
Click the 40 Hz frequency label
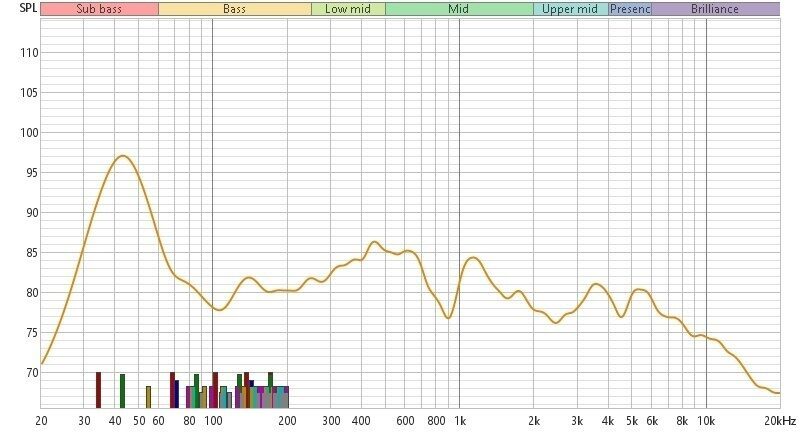point(115,421)
